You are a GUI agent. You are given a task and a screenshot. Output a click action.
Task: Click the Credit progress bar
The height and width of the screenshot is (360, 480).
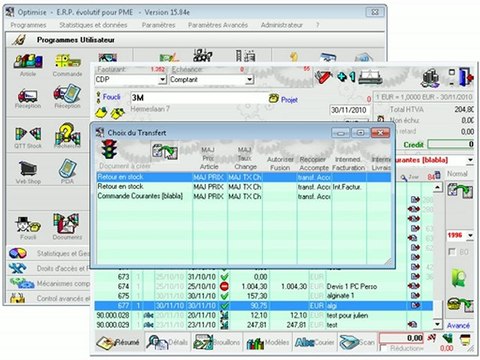(451, 144)
